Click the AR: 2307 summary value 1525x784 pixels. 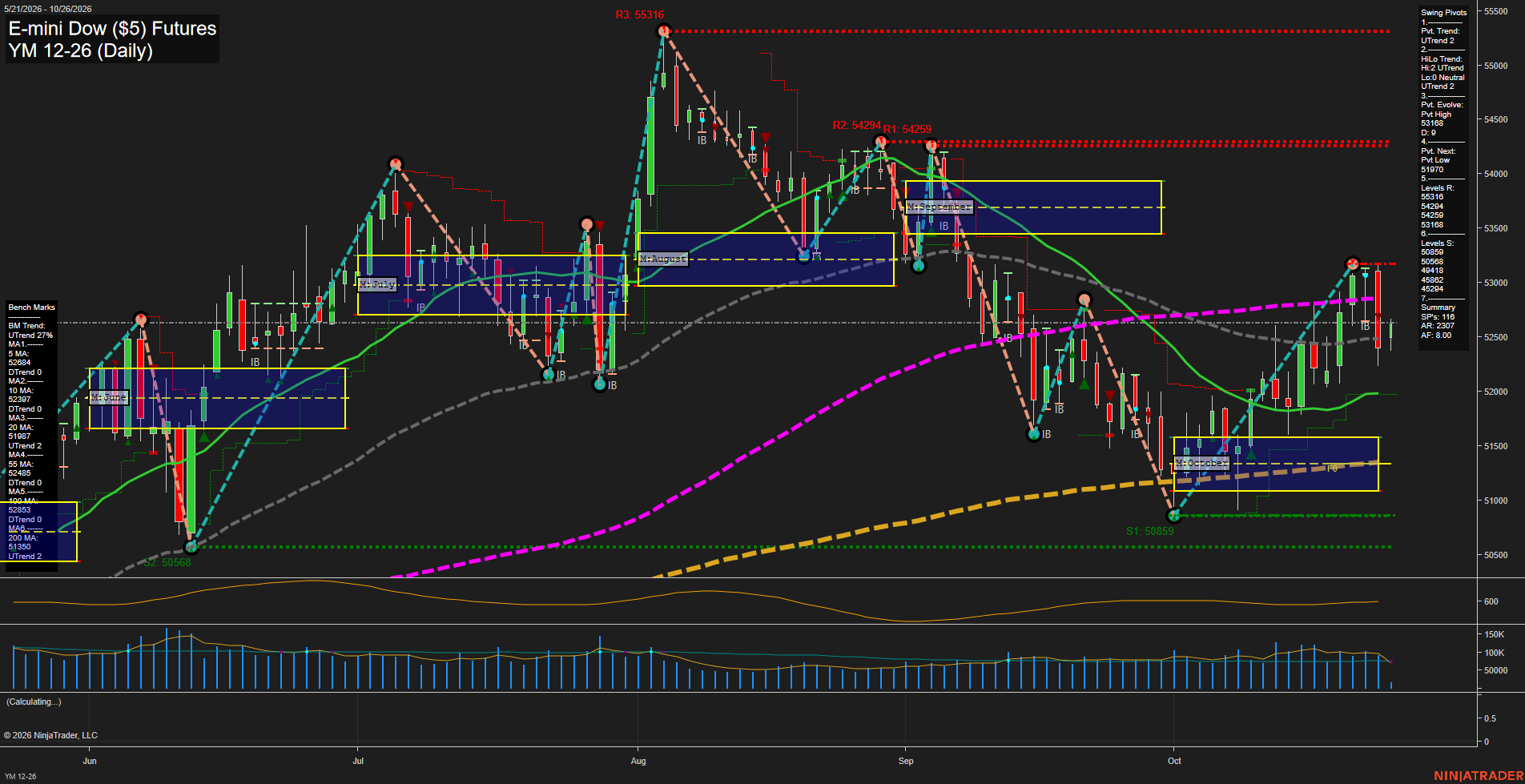click(1438, 326)
